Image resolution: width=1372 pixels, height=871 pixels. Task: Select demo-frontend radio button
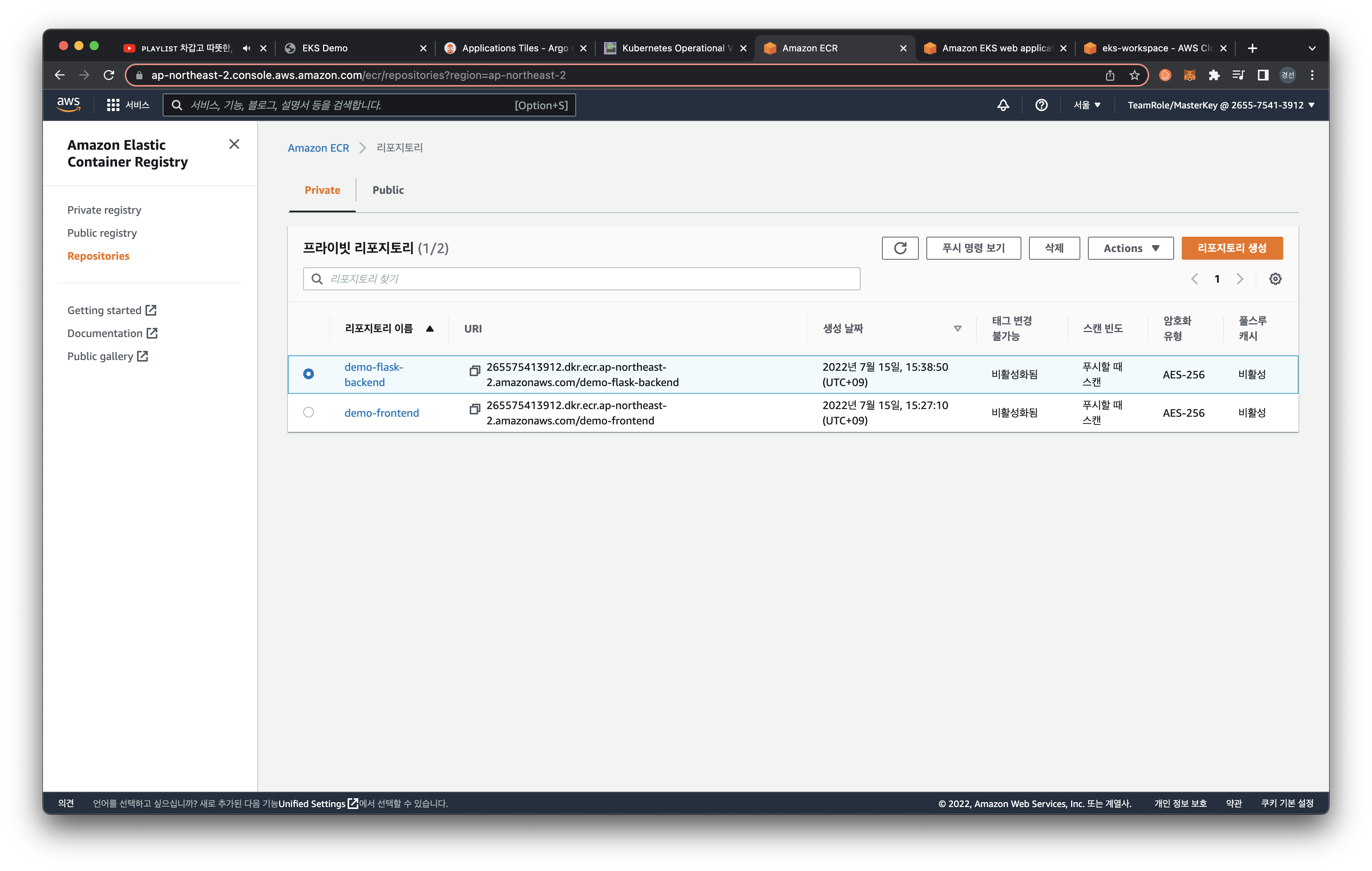[x=308, y=412]
